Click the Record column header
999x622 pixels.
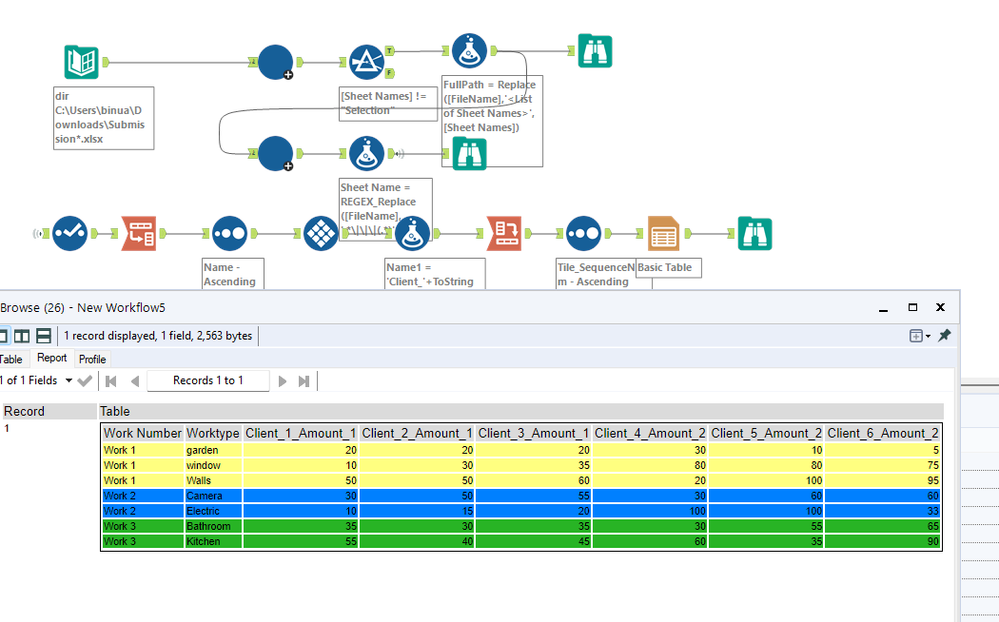[48, 411]
